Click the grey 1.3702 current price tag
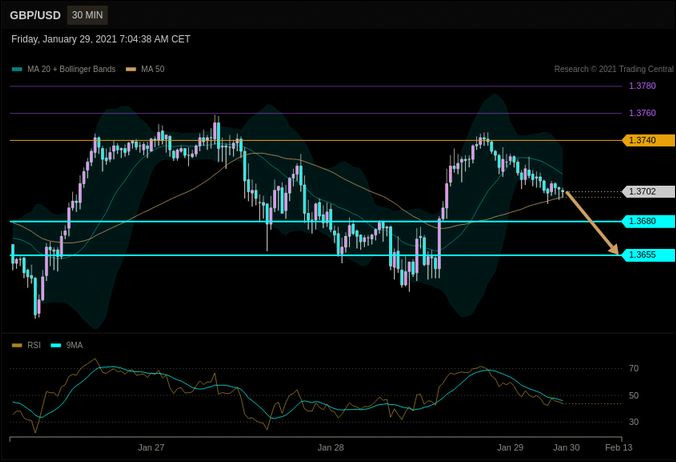The width and height of the screenshot is (676, 462). 648,191
